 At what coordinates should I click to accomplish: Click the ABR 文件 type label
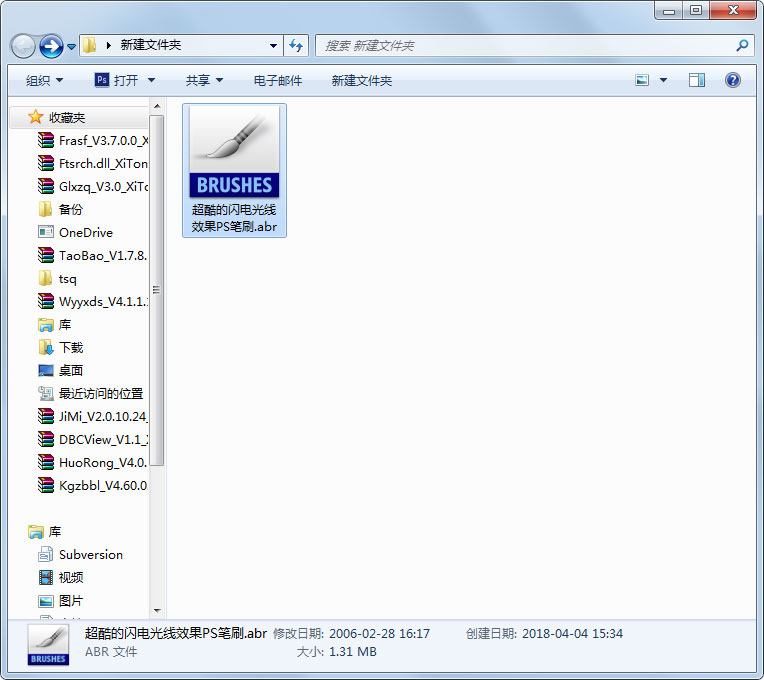pyautogui.click(x=111, y=652)
